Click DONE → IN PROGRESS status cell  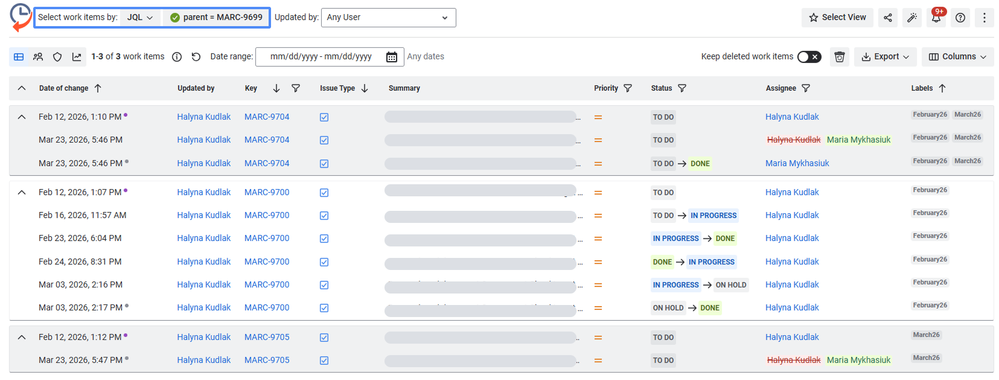(x=693, y=262)
